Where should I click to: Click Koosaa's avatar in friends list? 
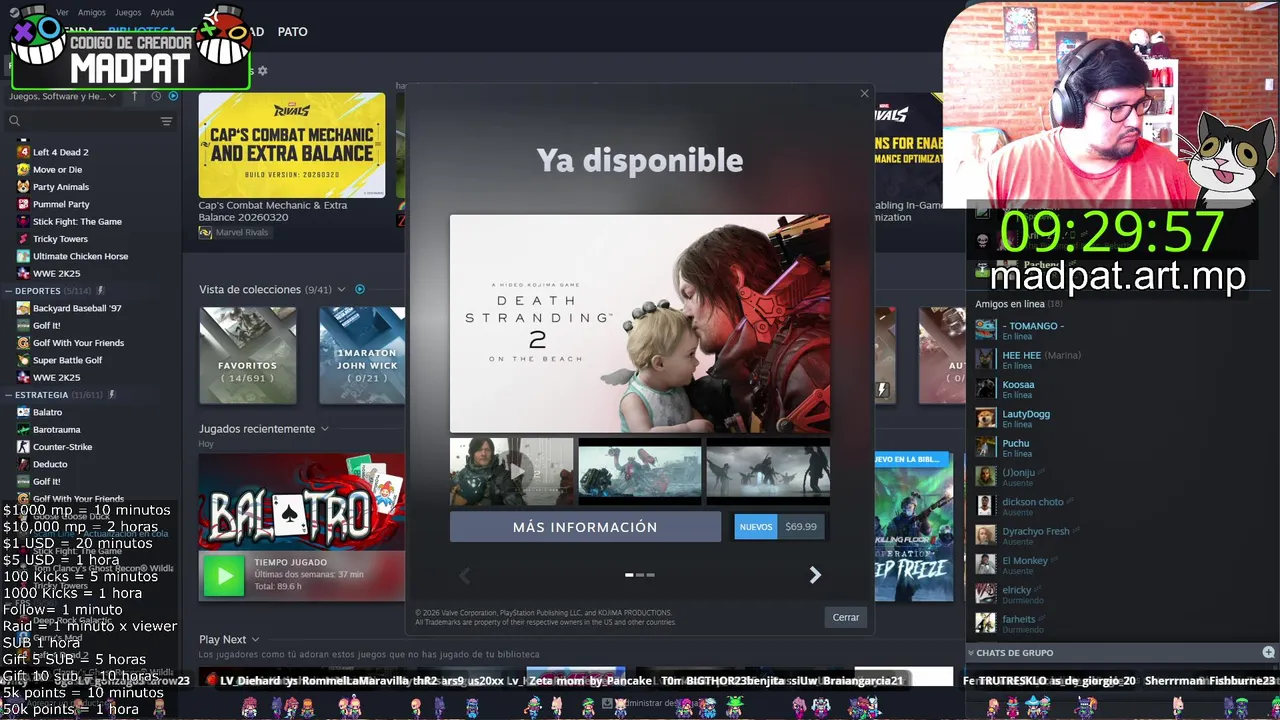point(986,389)
